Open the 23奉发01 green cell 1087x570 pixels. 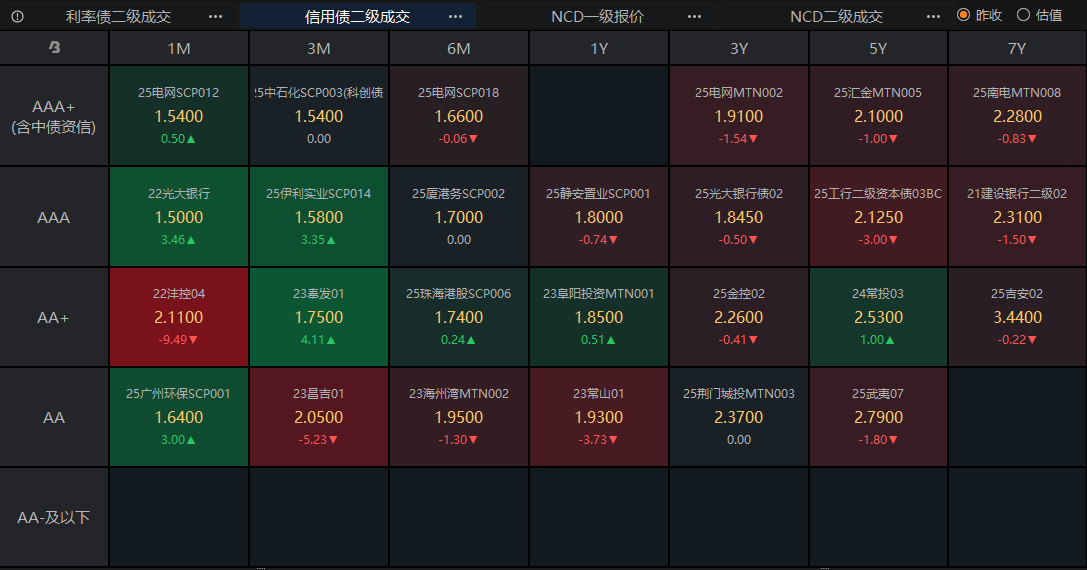[319, 317]
